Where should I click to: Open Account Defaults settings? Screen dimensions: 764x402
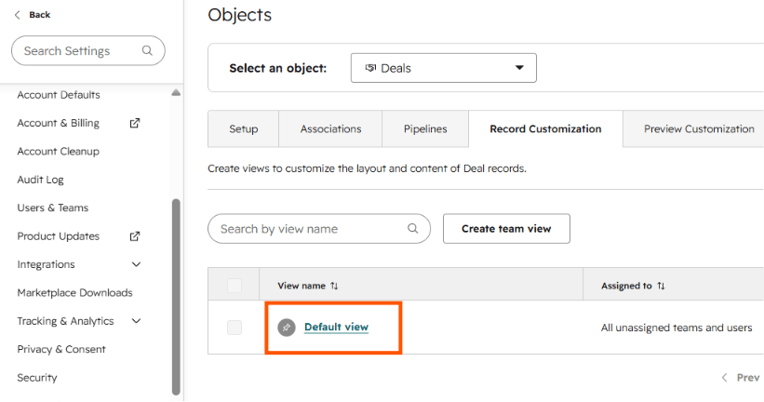pyautogui.click(x=58, y=95)
